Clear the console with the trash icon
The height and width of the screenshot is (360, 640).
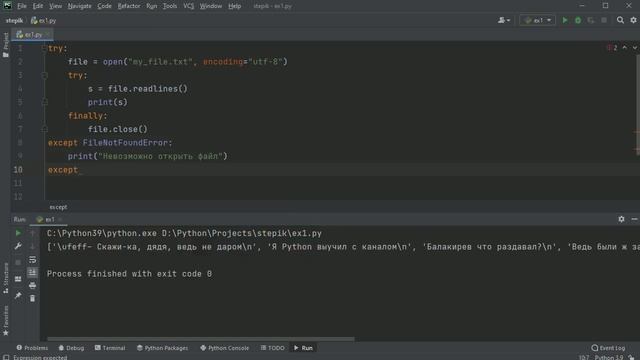(33, 299)
